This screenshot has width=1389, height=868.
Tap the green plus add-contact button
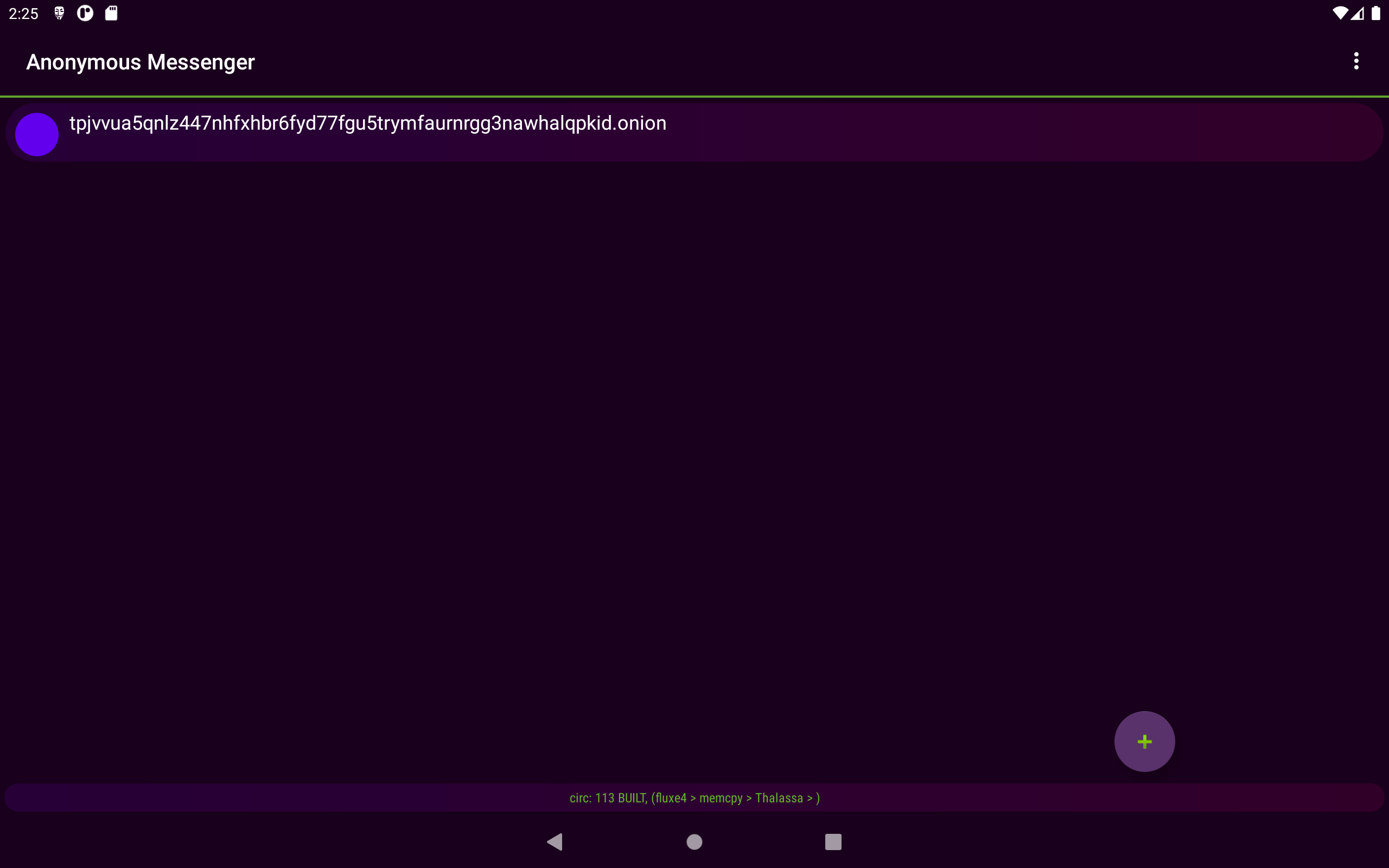click(x=1144, y=741)
